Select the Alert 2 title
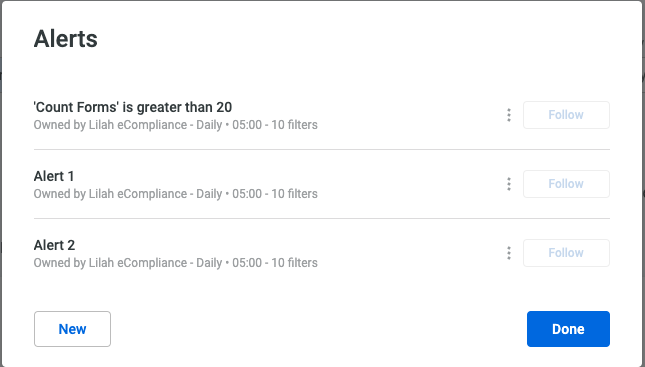Image resolution: width=645 pixels, height=367 pixels. (x=54, y=245)
